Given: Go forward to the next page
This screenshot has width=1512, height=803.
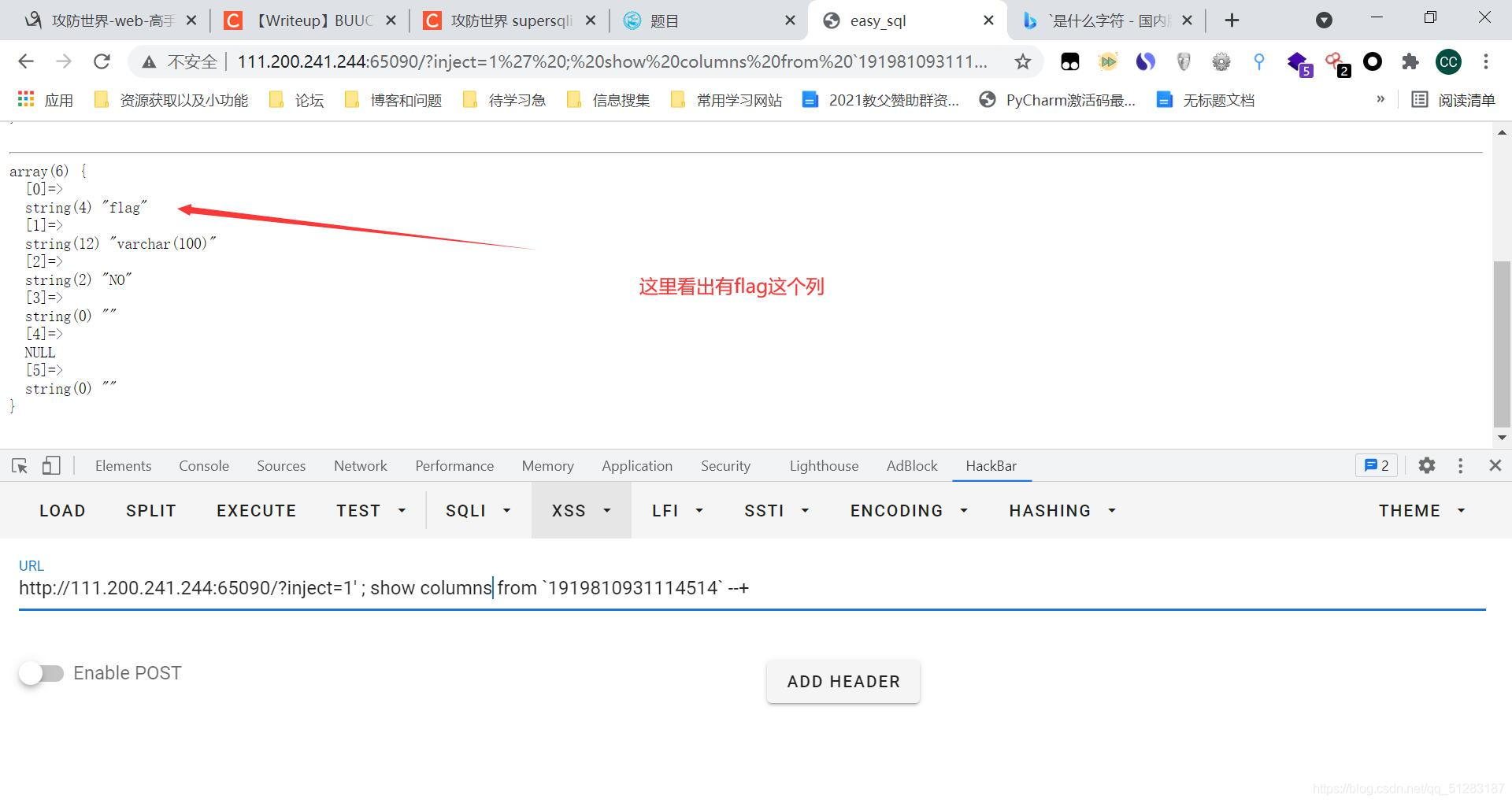Looking at the screenshot, I should (64, 61).
